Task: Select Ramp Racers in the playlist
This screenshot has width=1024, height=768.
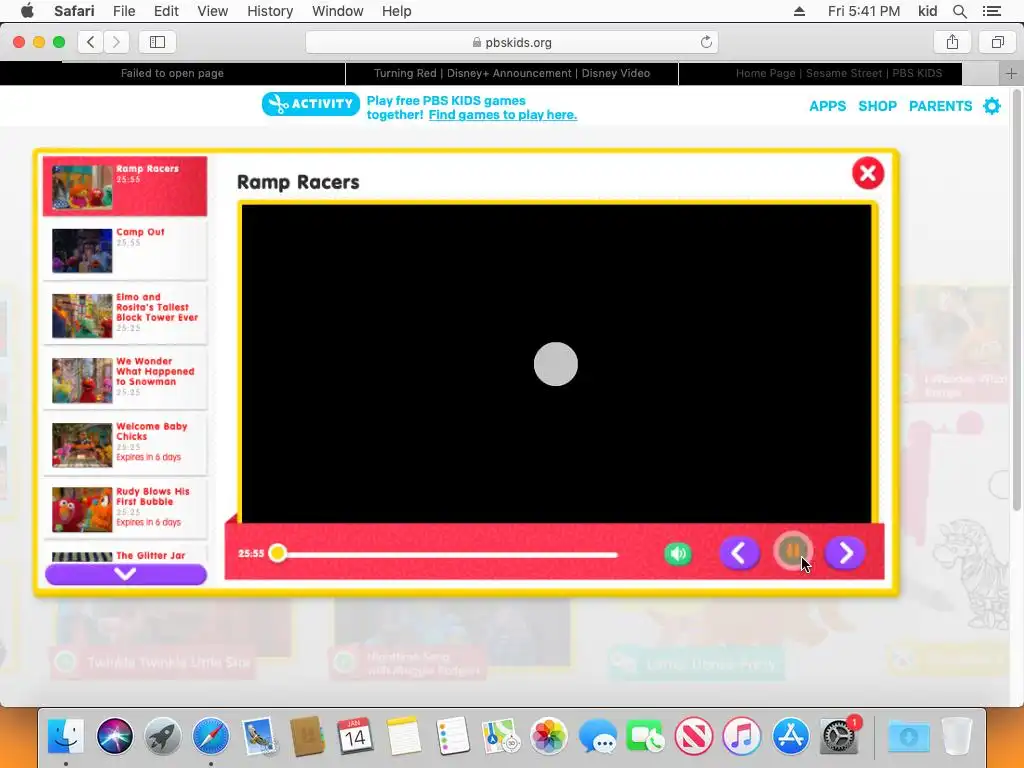Action: (125, 186)
